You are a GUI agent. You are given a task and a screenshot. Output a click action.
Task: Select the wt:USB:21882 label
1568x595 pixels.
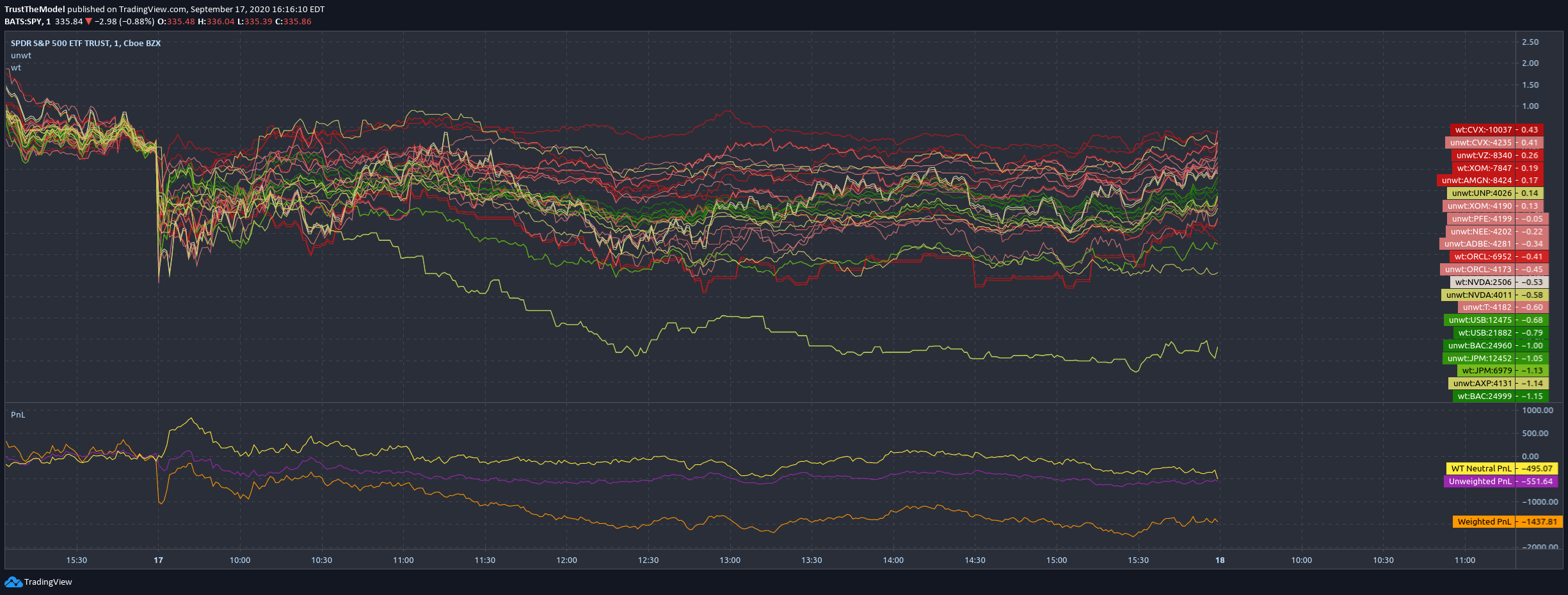[1501, 332]
